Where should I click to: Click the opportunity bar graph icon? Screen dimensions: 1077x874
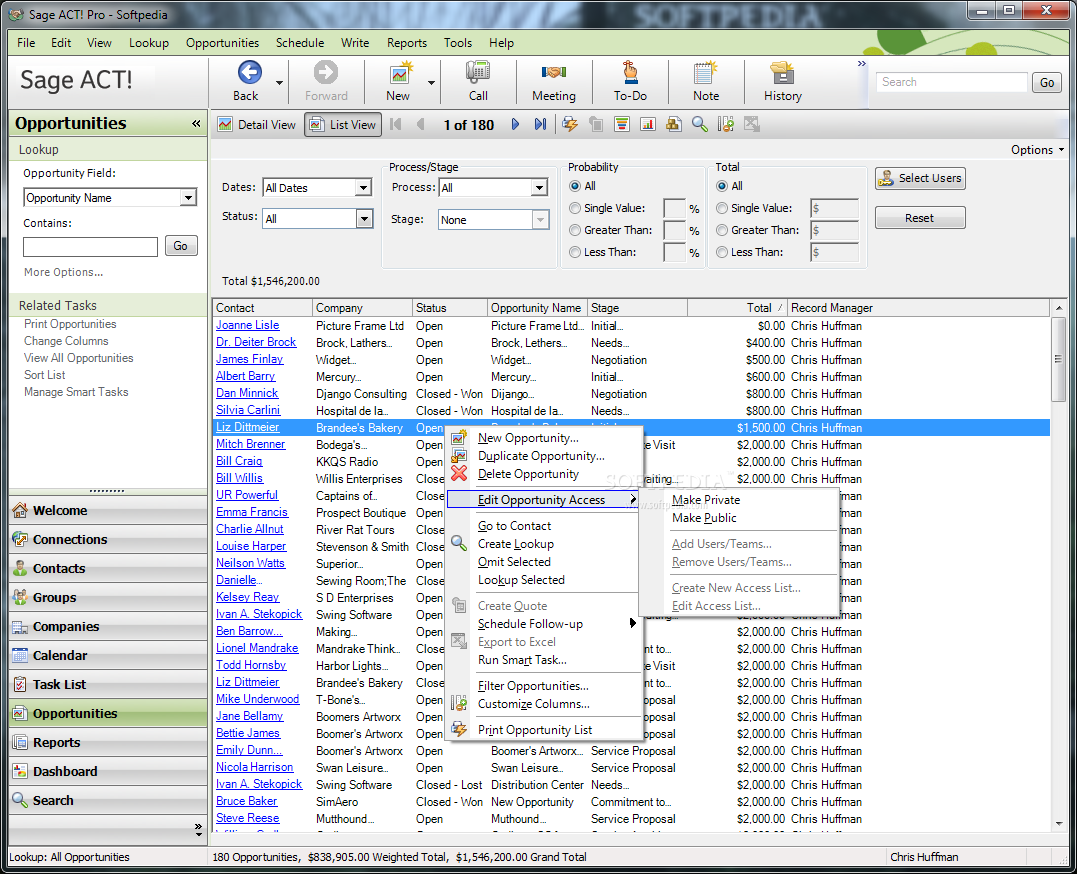[x=648, y=124]
